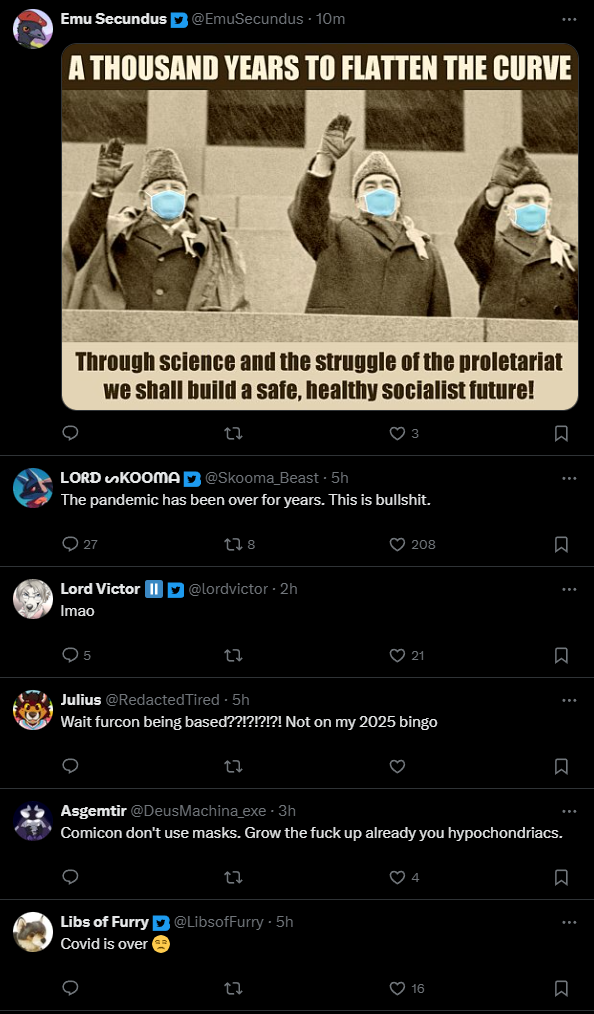Bookmark the Libs of Furry tweet
The height and width of the screenshot is (1014, 594).
[x=561, y=988]
